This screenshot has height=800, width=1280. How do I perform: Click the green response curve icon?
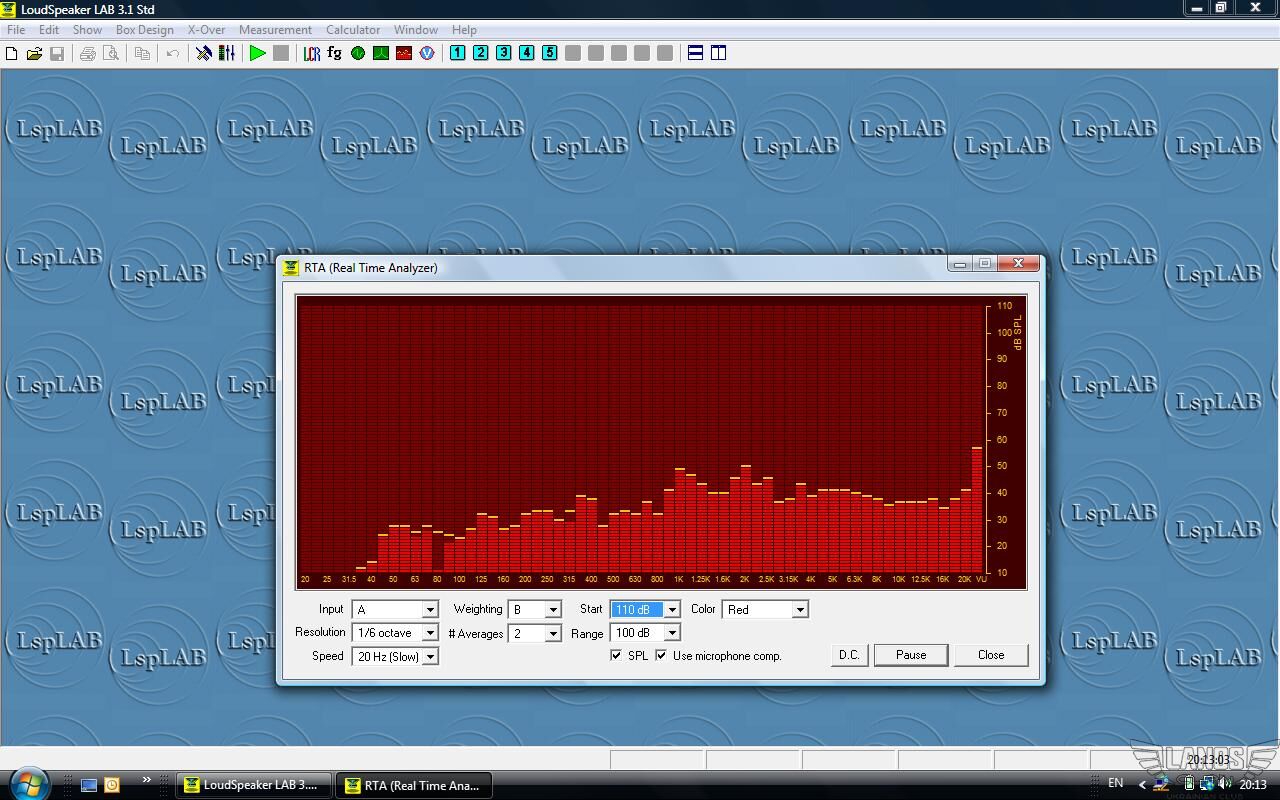pos(381,53)
